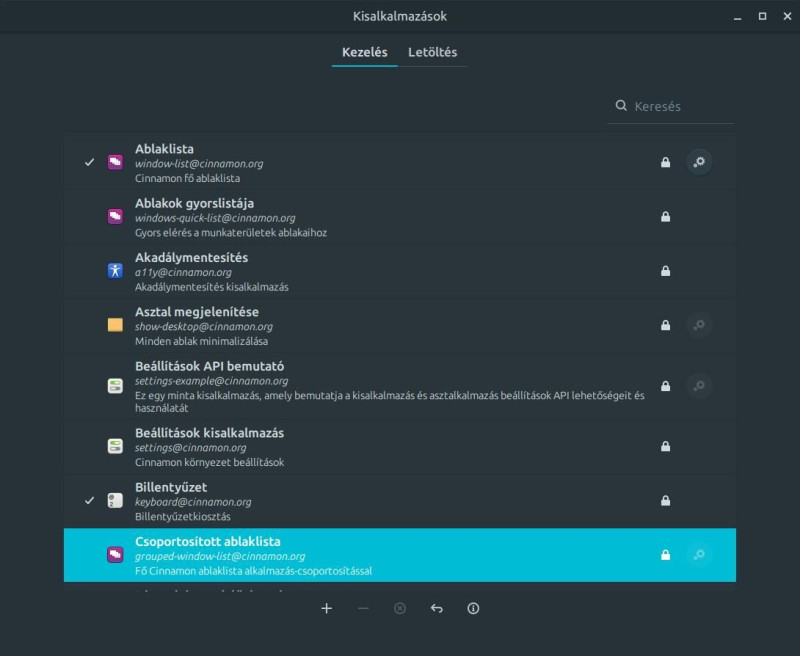Click a11y@cinnamon.org text
Screen dimensions: 800x656
tap(183, 272)
